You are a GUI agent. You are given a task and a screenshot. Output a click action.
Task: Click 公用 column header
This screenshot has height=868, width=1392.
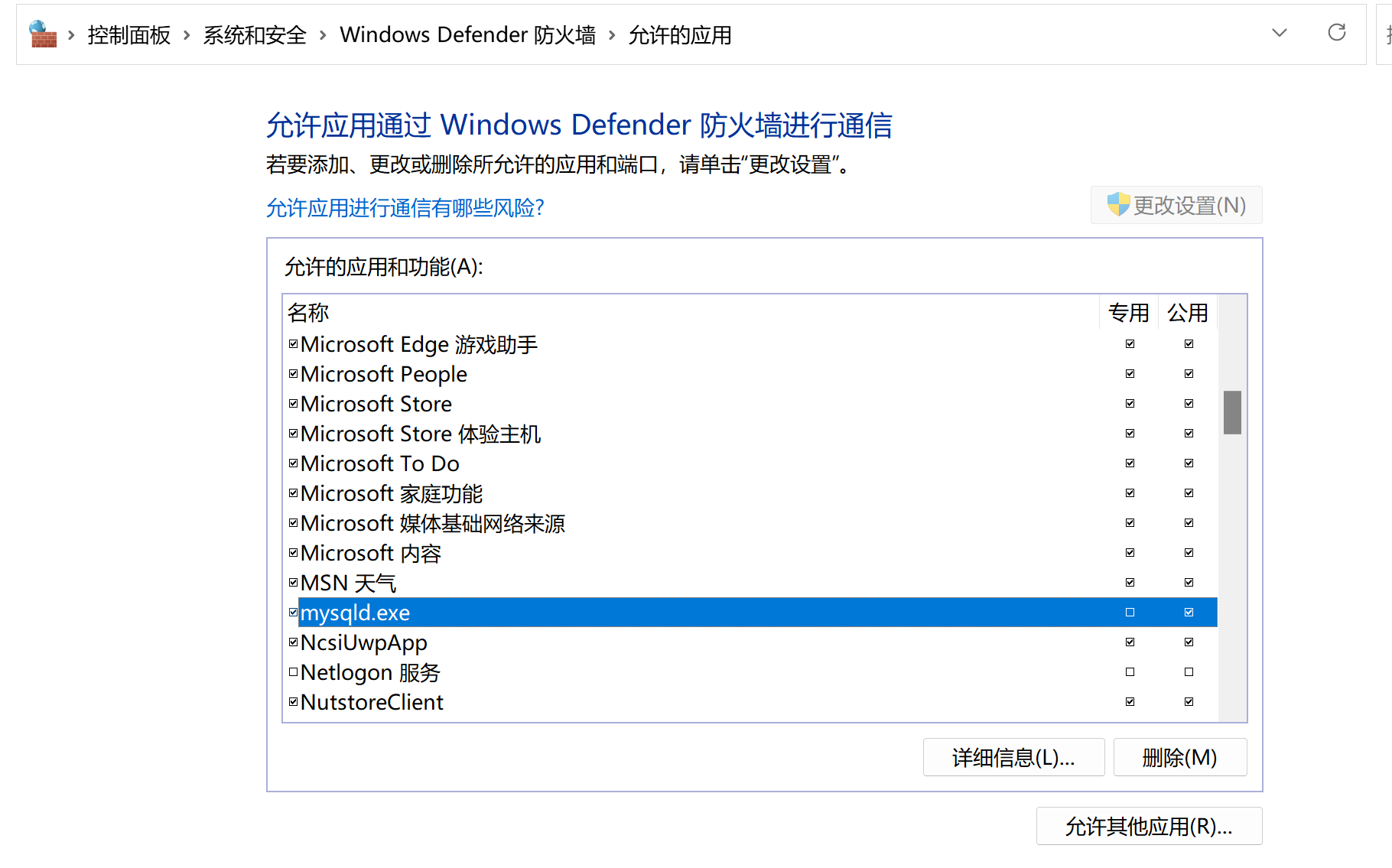coord(1188,313)
